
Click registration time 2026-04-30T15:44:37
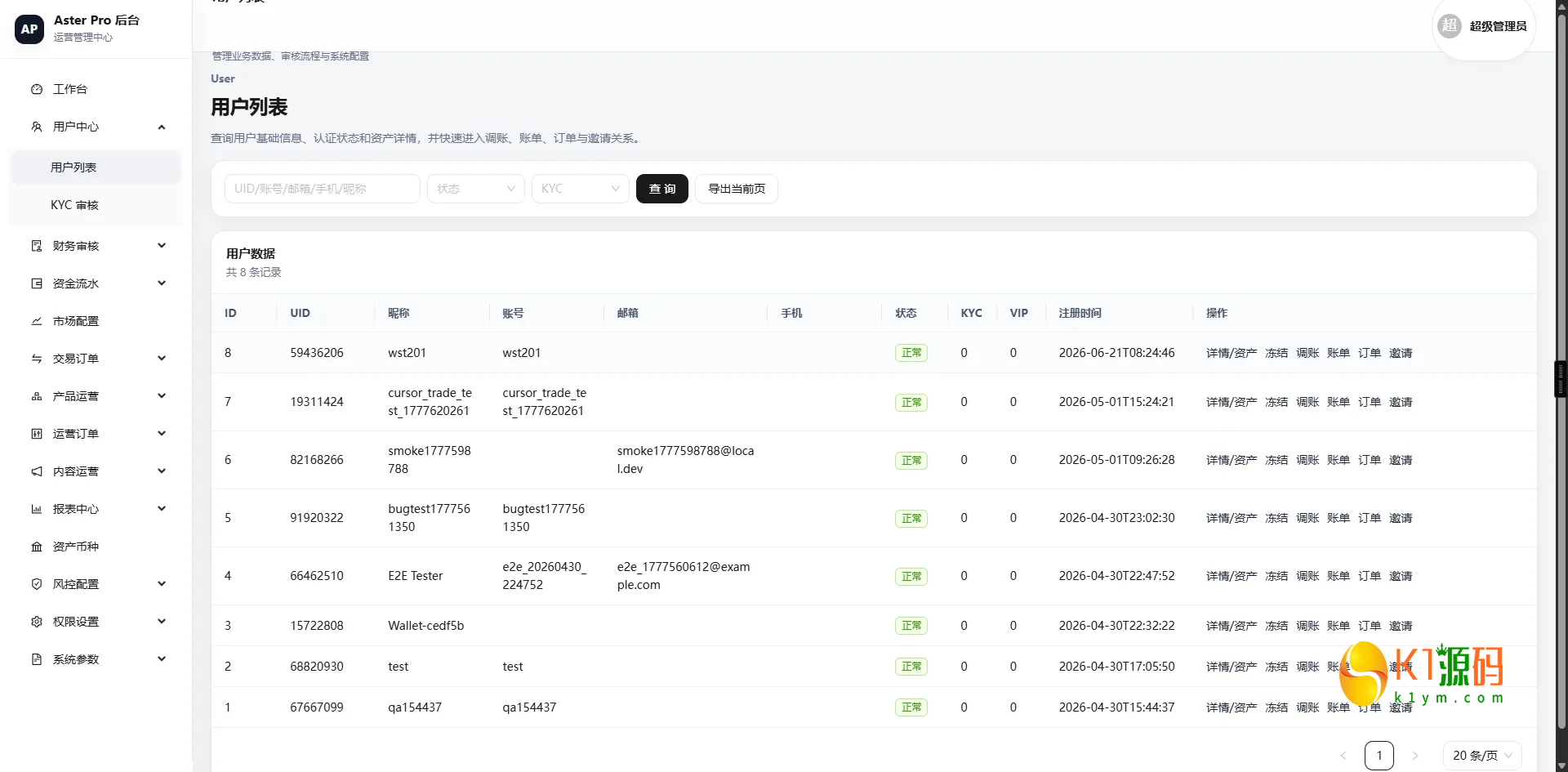[1116, 707]
